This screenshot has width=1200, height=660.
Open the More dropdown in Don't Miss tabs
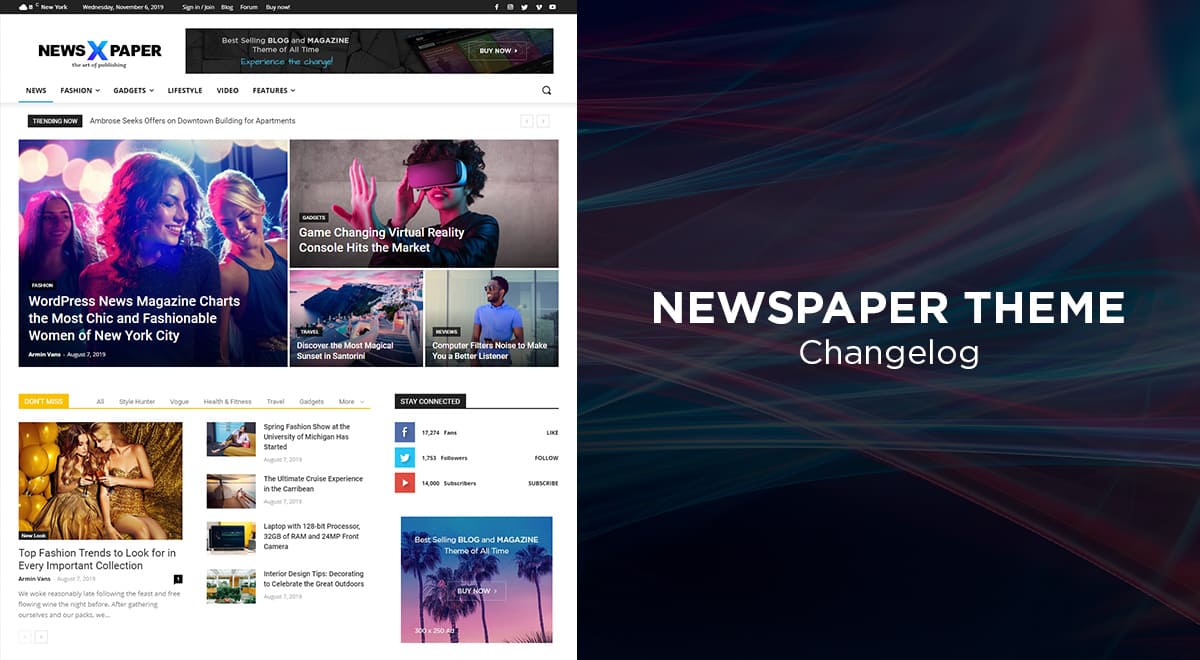(351, 401)
